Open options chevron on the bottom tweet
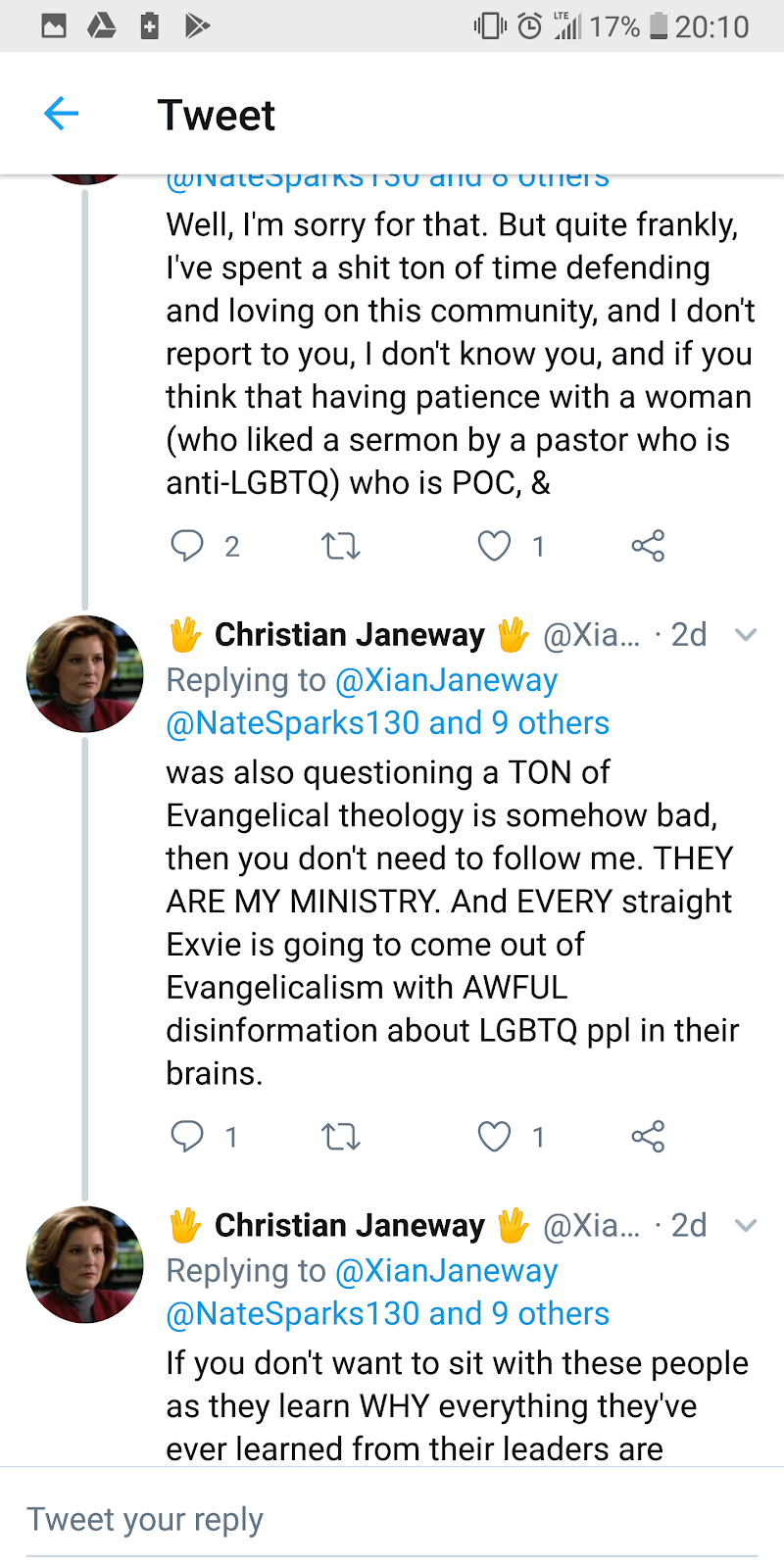This screenshot has height=1568, width=784. 745,1225
